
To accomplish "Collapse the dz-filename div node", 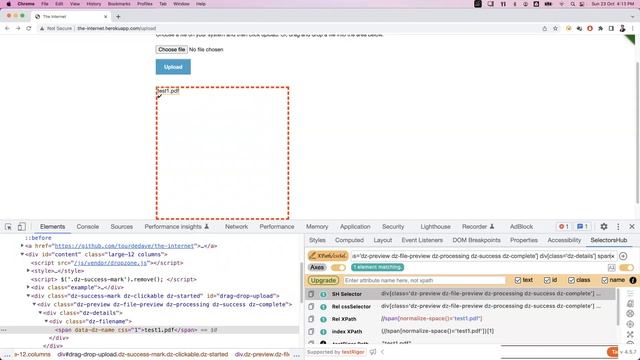I will [47, 321].
